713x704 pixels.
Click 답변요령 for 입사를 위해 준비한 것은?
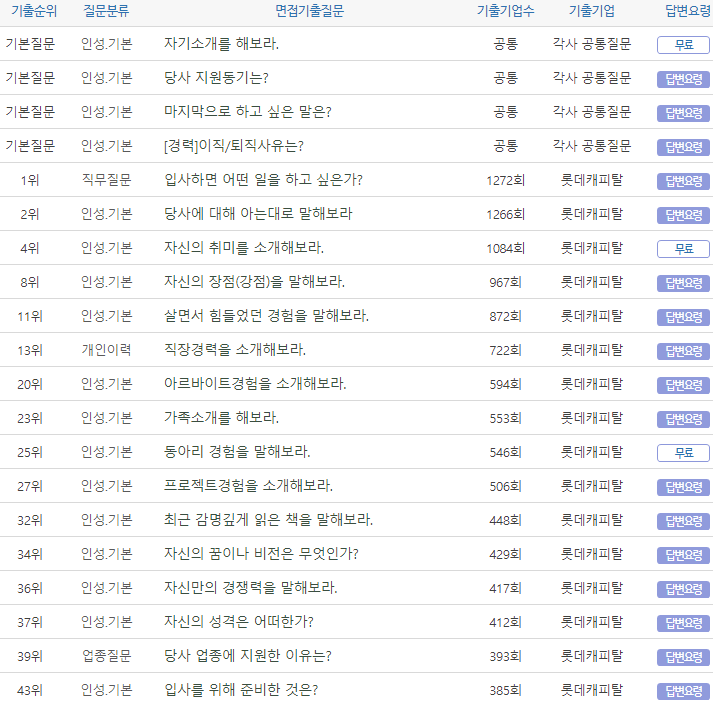pyautogui.click(x=683, y=691)
